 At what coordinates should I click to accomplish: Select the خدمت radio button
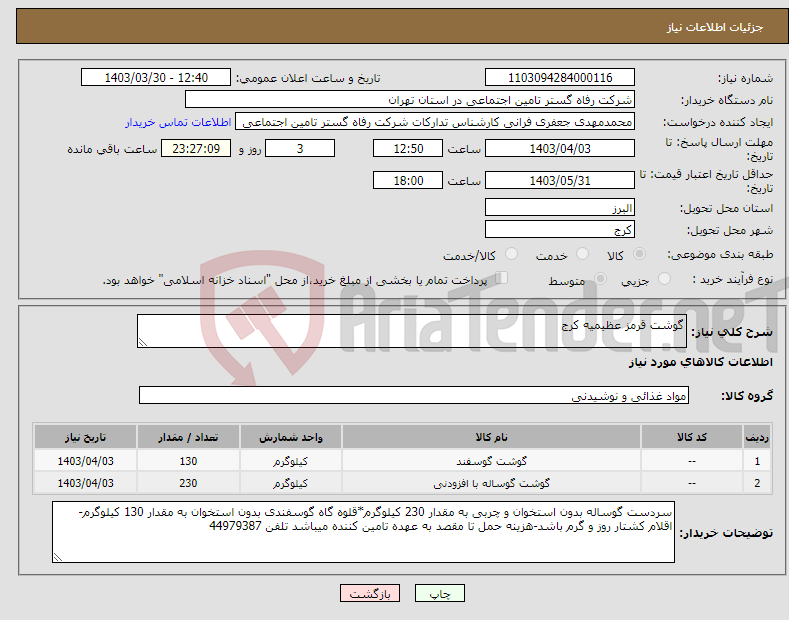[x=582, y=254]
